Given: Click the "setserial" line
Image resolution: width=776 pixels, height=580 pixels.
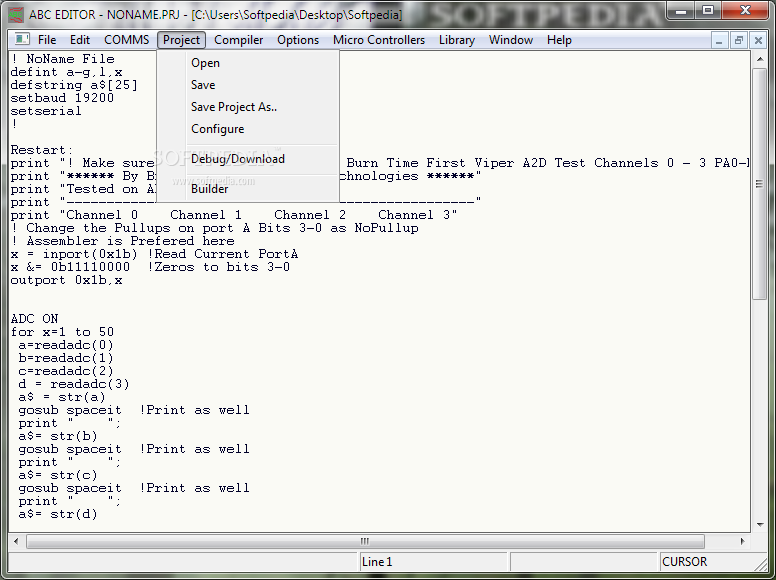Looking at the screenshot, I should [x=46, y=111].
